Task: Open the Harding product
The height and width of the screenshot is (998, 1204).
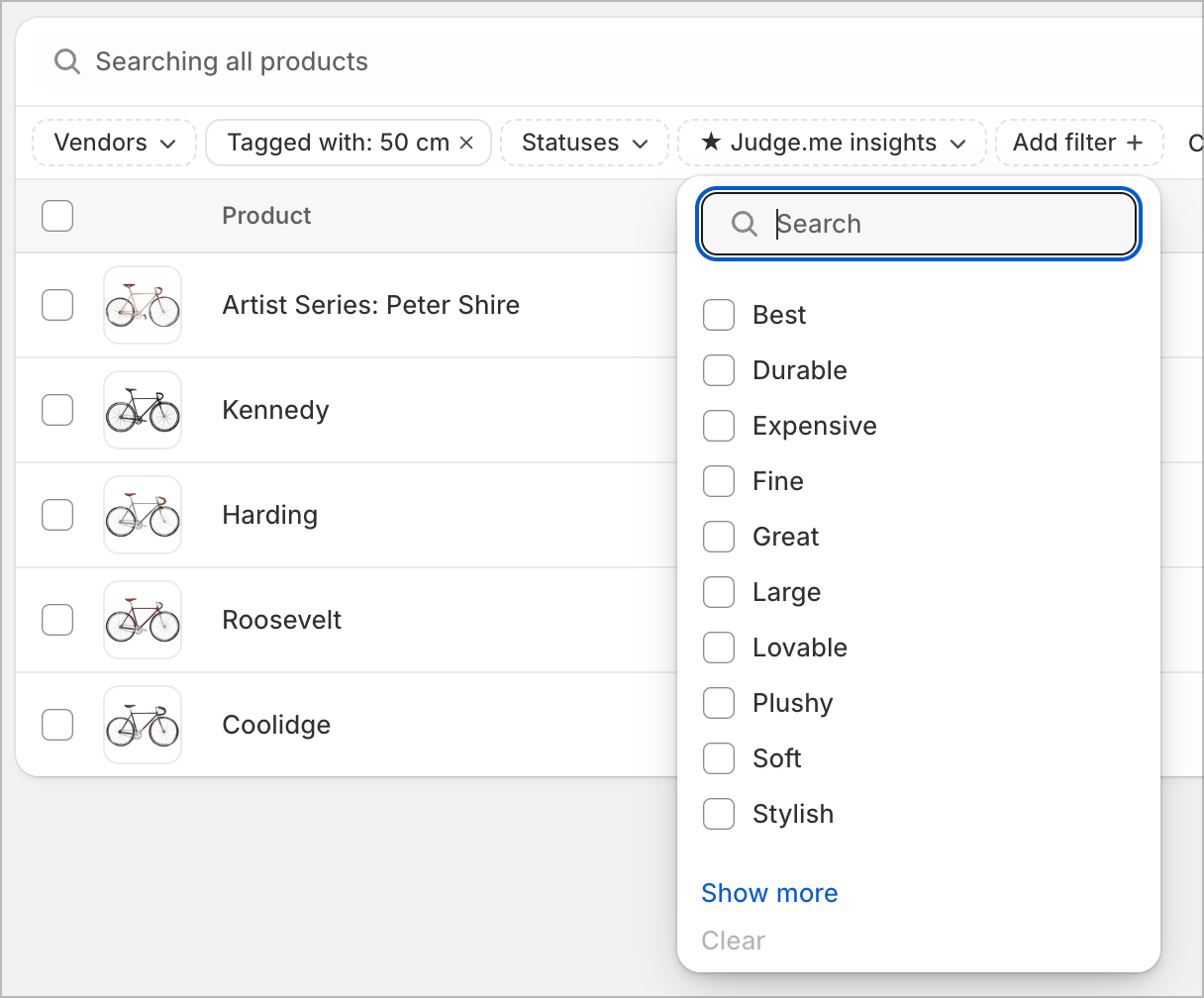Action: (x=269, y=515)
